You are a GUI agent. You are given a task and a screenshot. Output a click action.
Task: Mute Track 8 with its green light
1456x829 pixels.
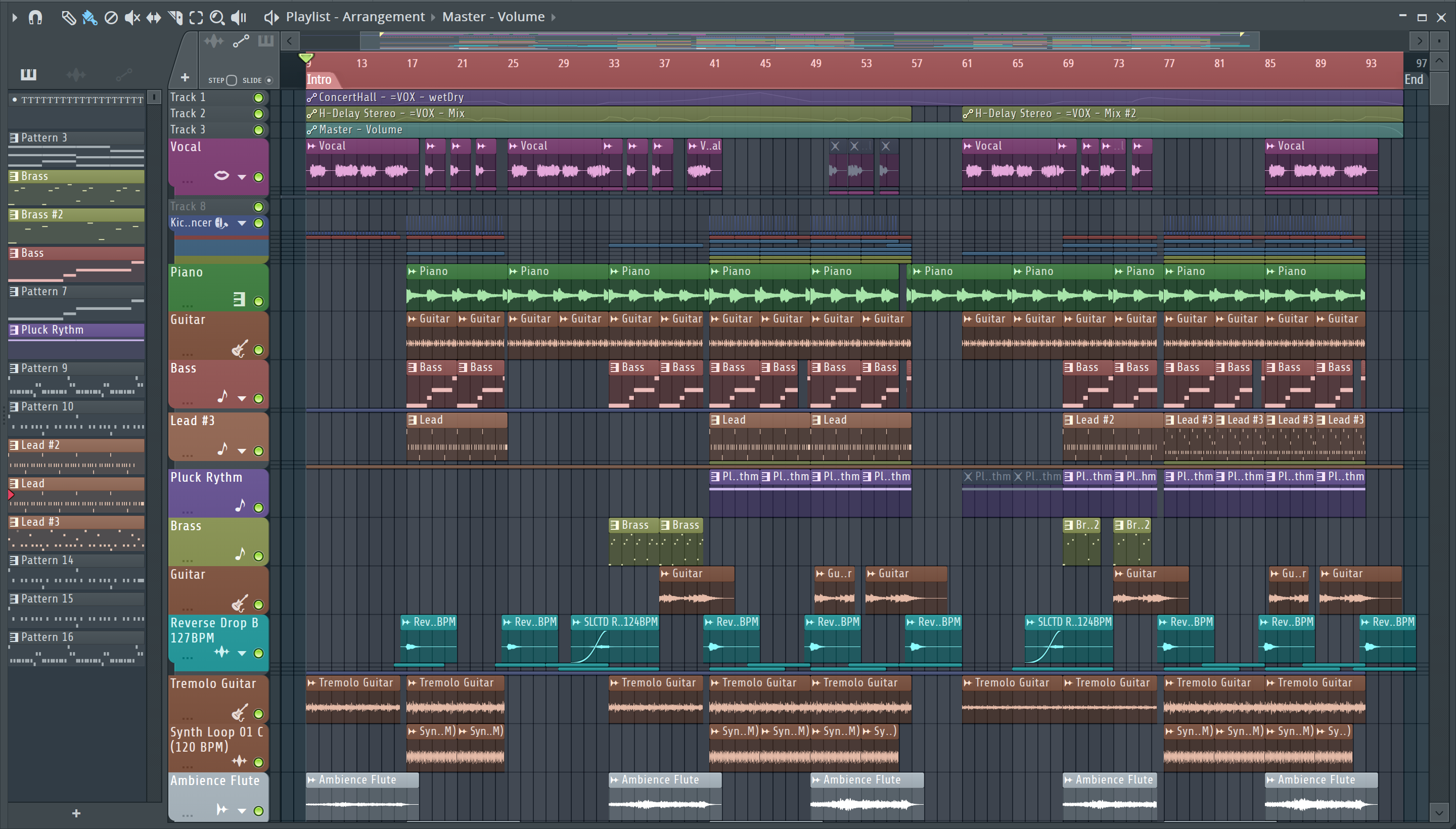(258, 207)
